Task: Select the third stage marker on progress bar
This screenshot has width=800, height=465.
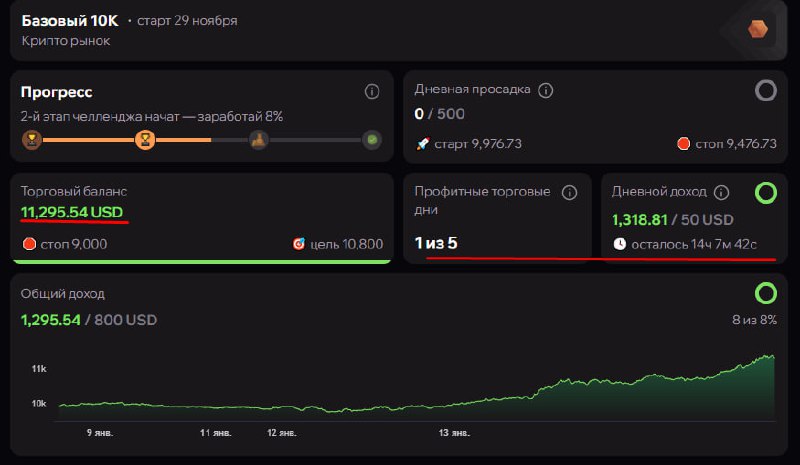Action: (x=258, y=141)
